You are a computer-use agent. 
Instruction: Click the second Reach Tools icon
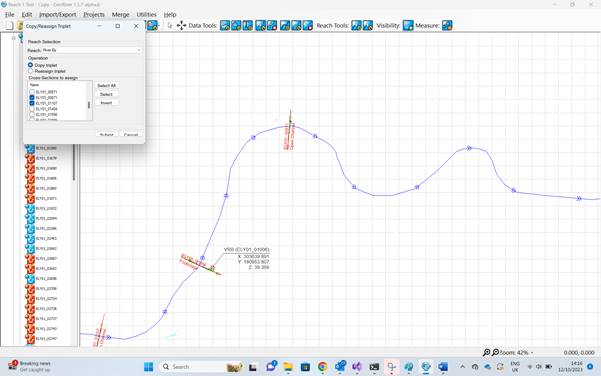pyautogui.click(x=368, y=26)
